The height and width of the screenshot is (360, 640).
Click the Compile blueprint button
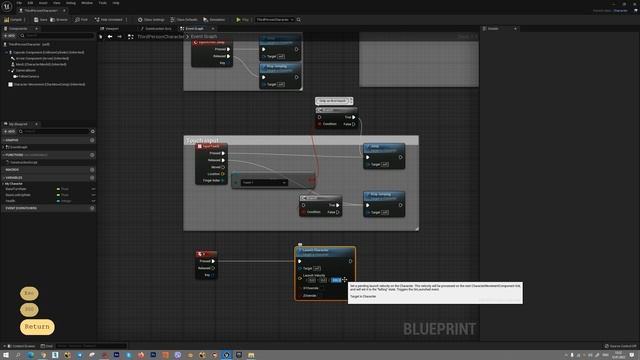click(13, 20)
